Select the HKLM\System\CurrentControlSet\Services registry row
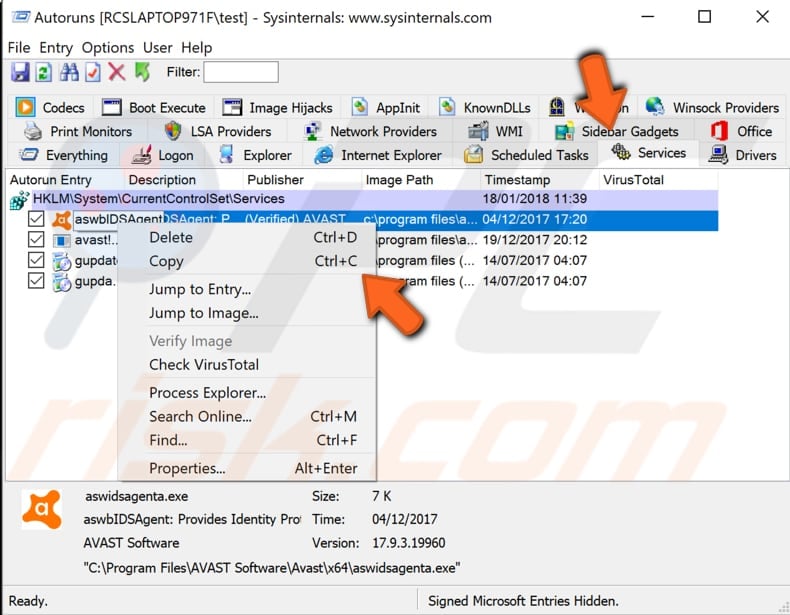Screen dimensions: 790x615 coord(363,199)
